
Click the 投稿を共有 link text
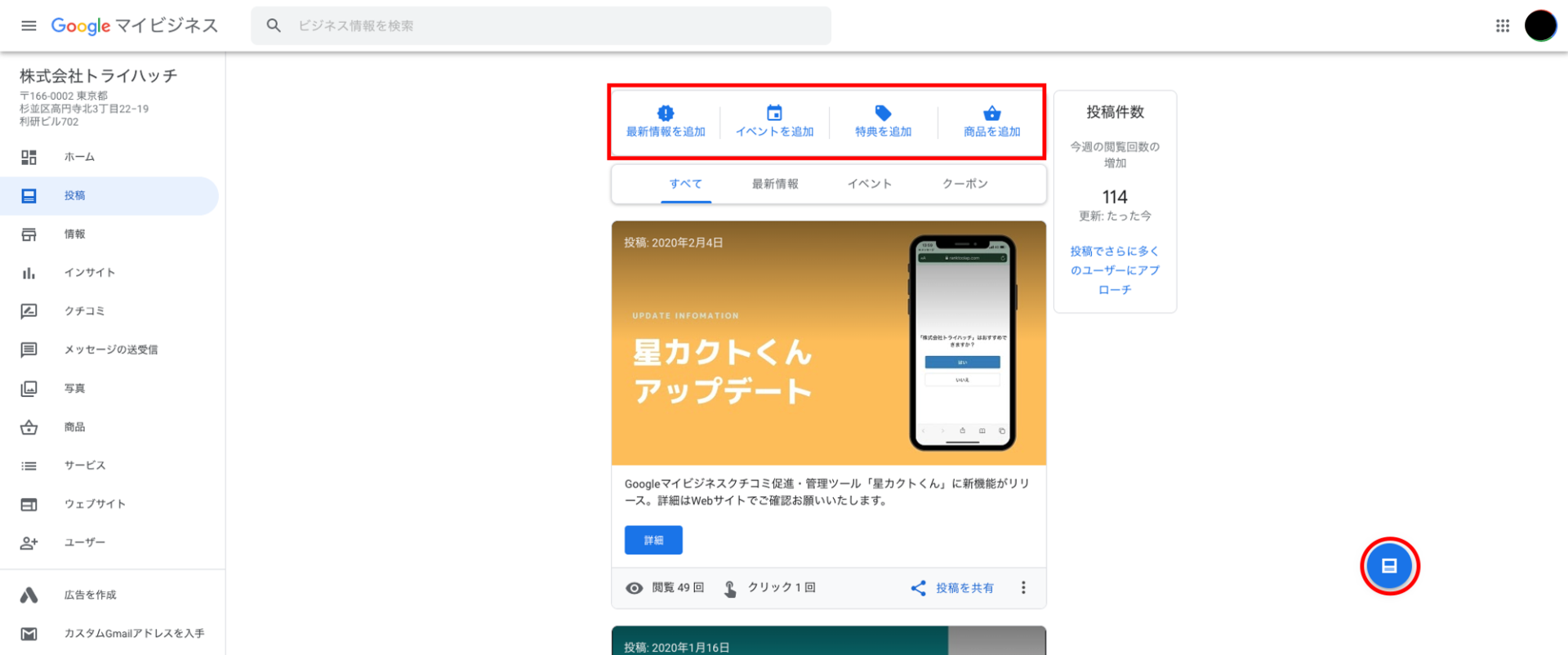pos(964,588)
